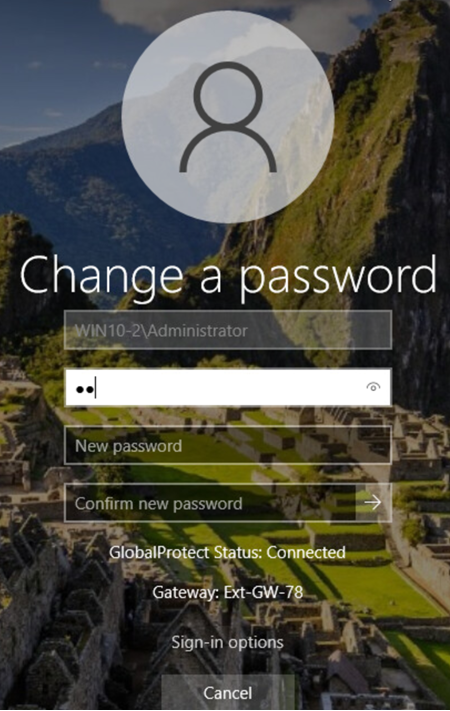Select the person silhouette in the avatar

coord(228,117)
